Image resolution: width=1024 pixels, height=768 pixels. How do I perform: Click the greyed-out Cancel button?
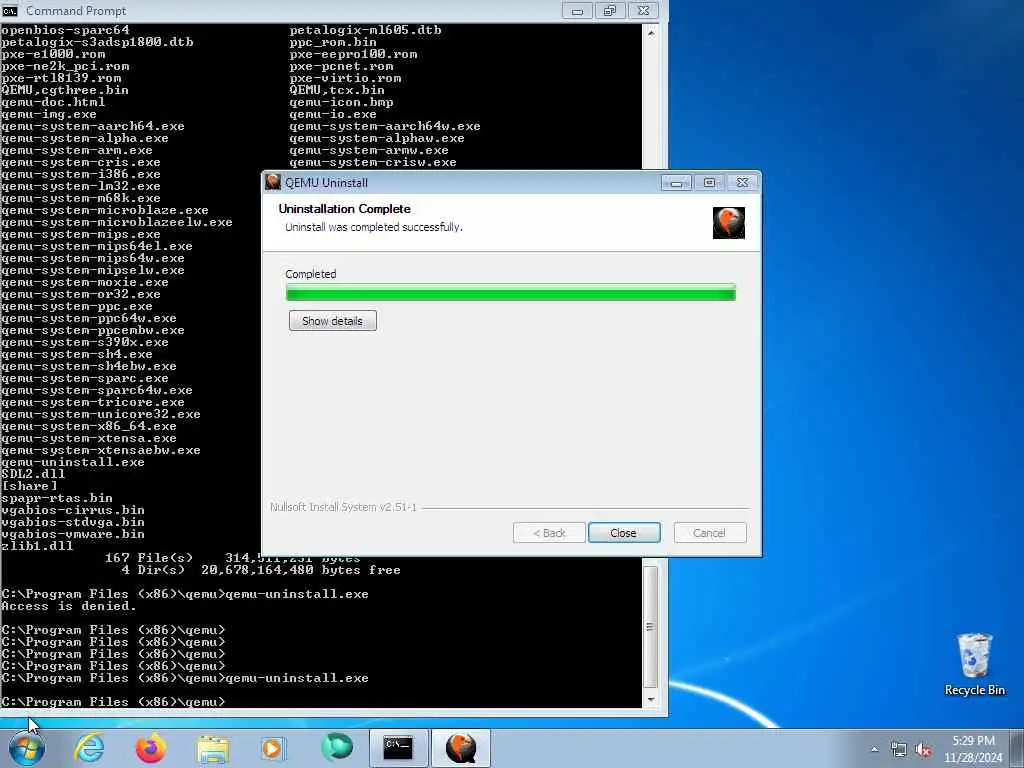[x=709, y=533]
